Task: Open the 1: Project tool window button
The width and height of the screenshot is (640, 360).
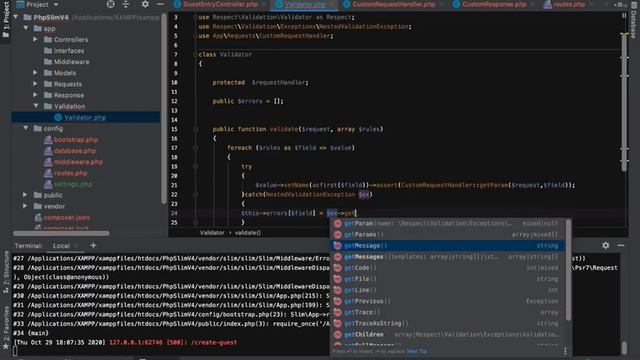Action: [x=5, y=20]
